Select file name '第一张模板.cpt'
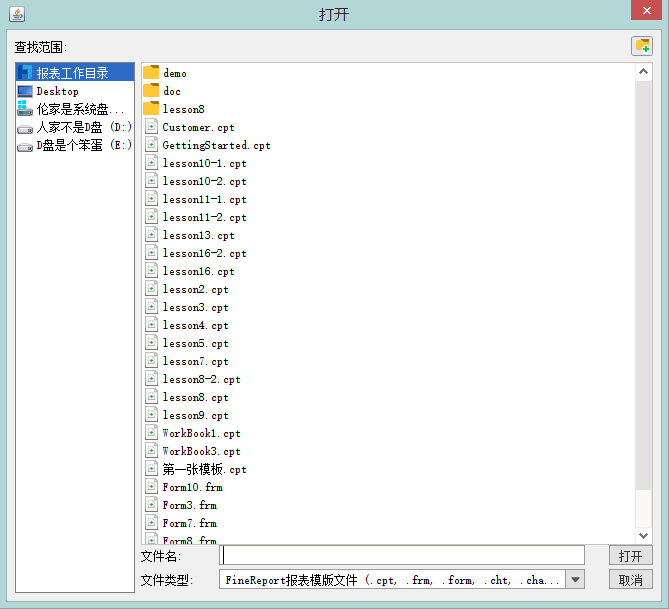The width and height of the screenshot is (669, 609). (x=204, y=469)
